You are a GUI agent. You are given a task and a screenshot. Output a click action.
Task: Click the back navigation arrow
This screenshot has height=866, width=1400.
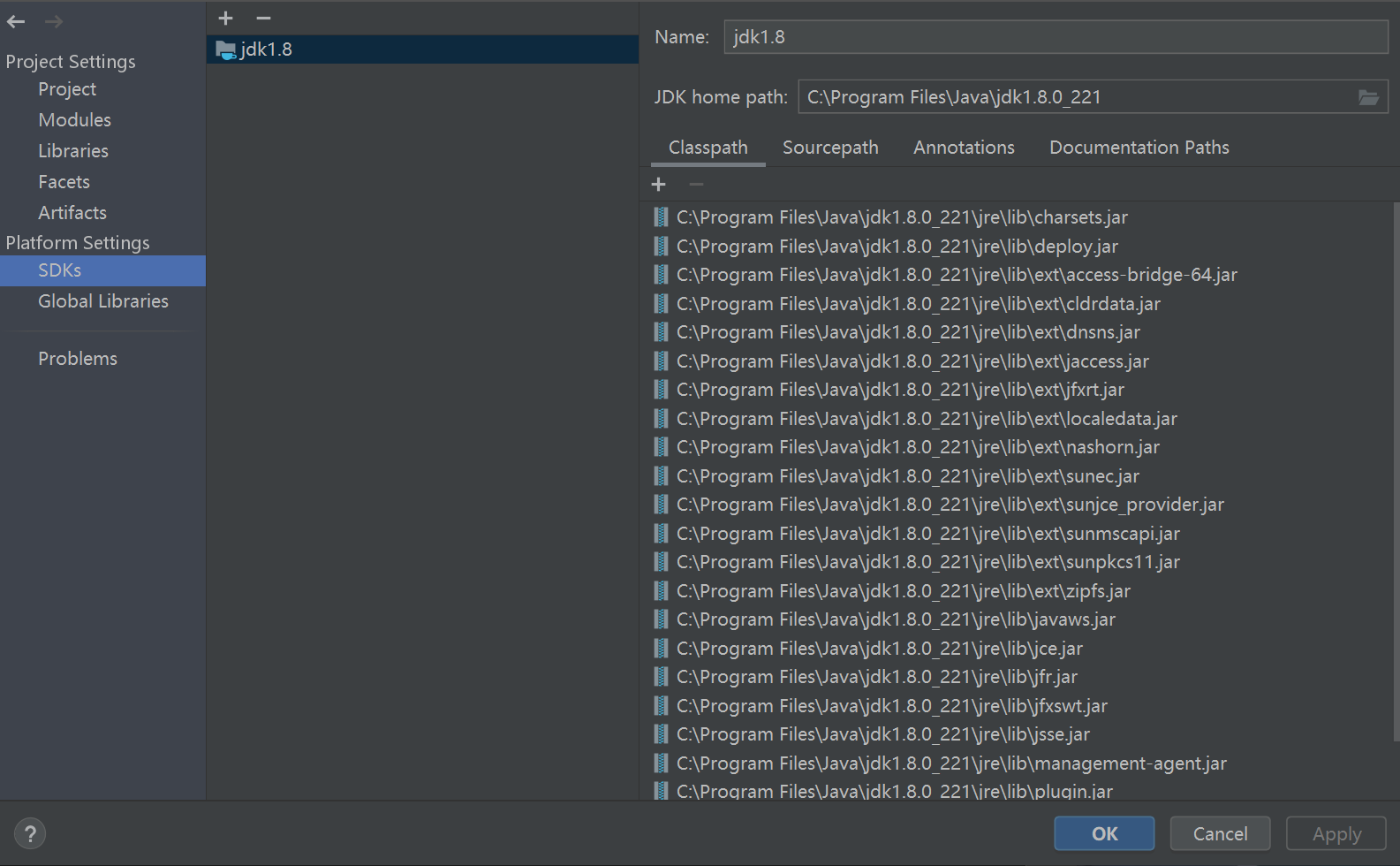click(16, 21)
